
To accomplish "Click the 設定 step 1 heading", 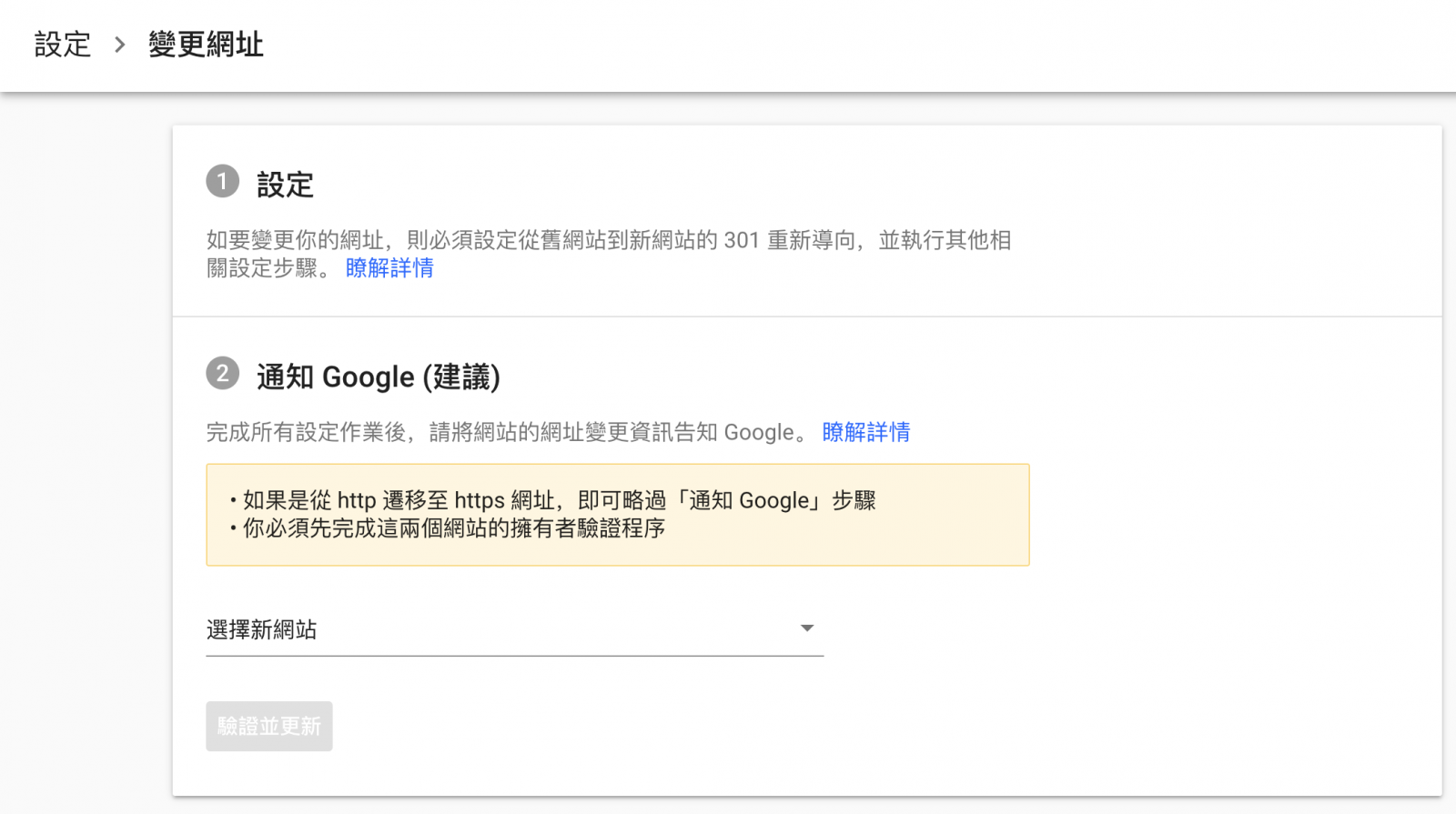I will tap(285, 185).
